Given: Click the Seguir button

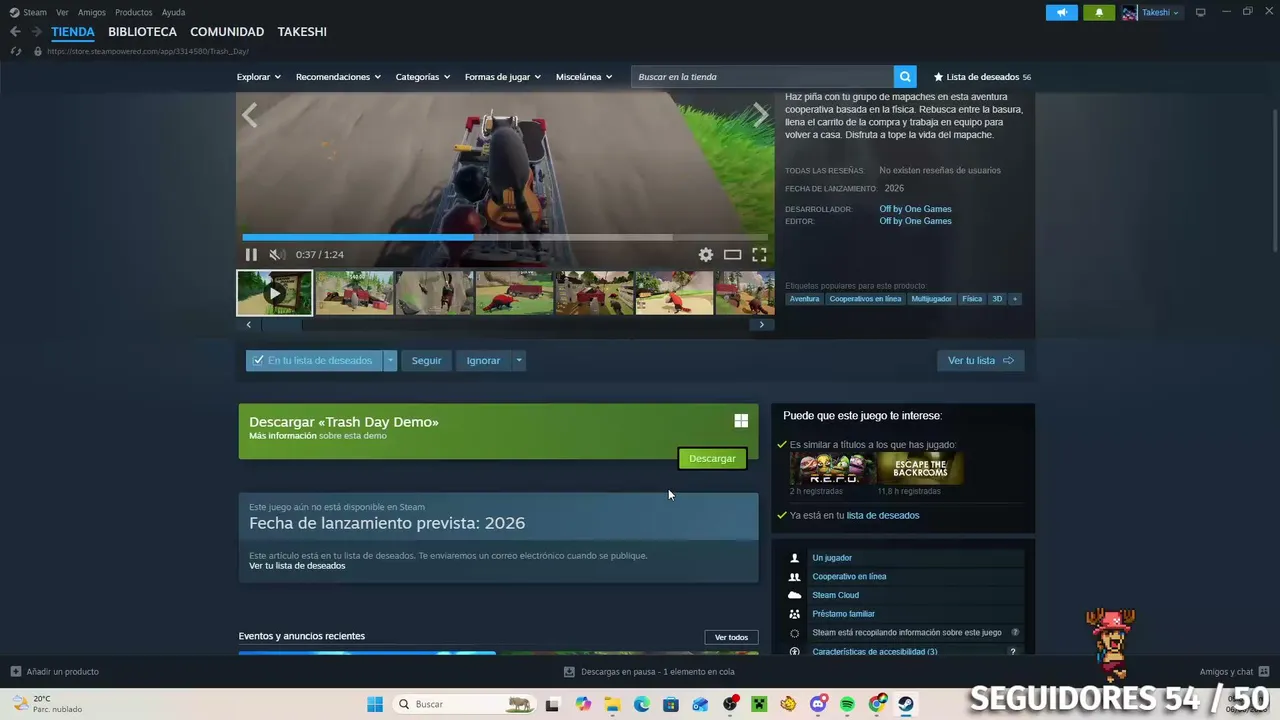Looking at the screenshot, I should (x=426, y=361).
